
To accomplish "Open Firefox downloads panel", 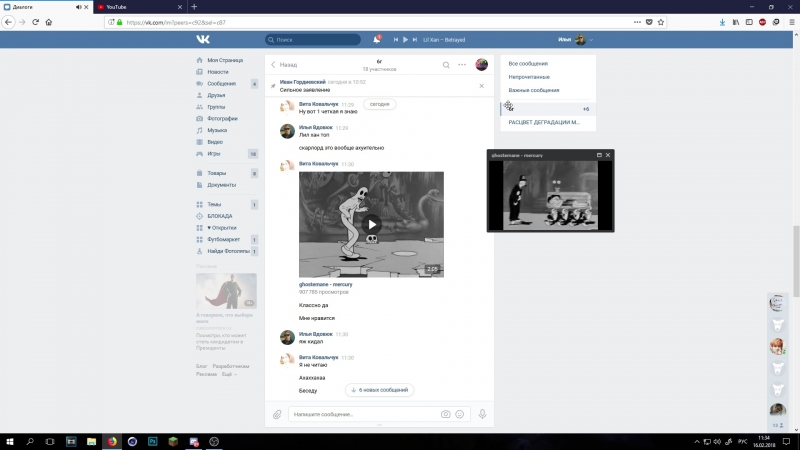I will tap(722, 22).
